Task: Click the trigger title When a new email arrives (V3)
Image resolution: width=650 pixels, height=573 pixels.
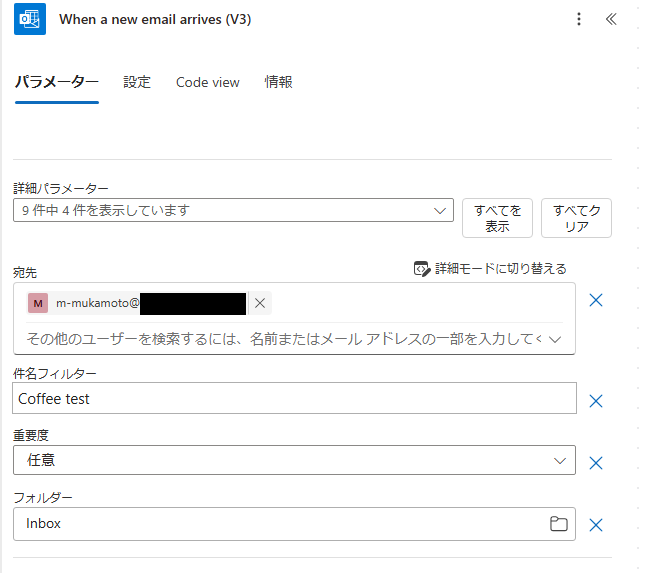Action: [x=155, y=19]
